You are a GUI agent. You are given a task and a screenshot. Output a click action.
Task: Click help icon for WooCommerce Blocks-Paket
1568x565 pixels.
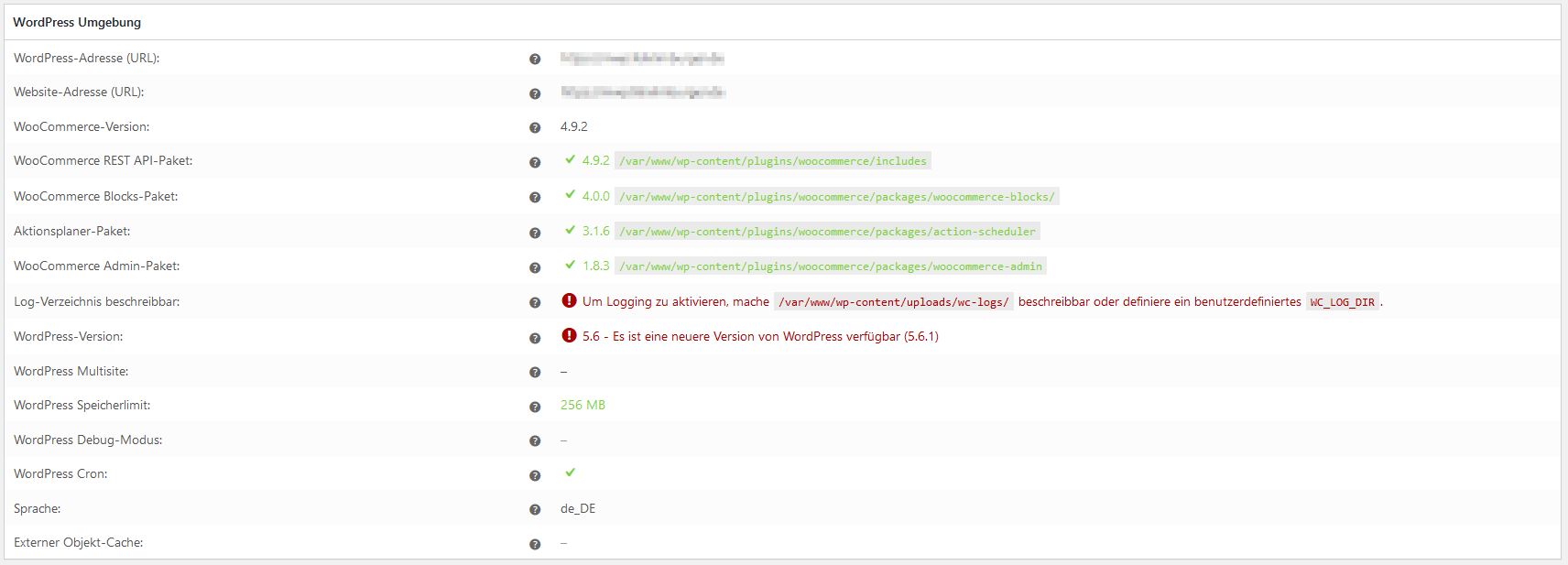535,197
